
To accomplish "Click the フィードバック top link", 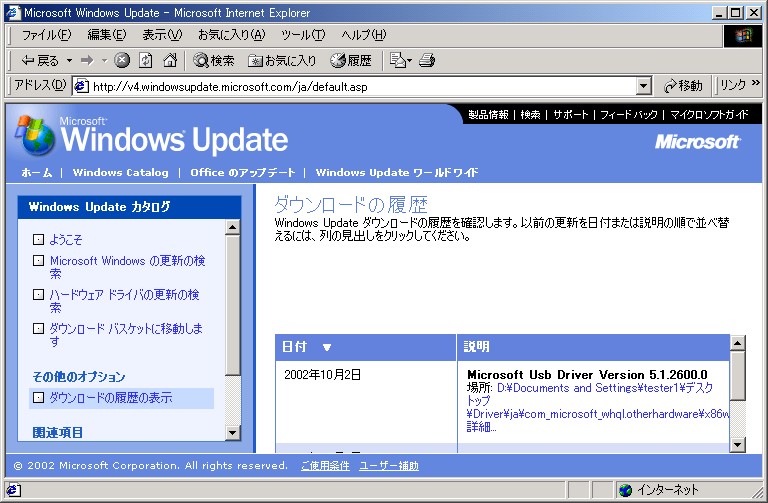I will click(628, 115).
